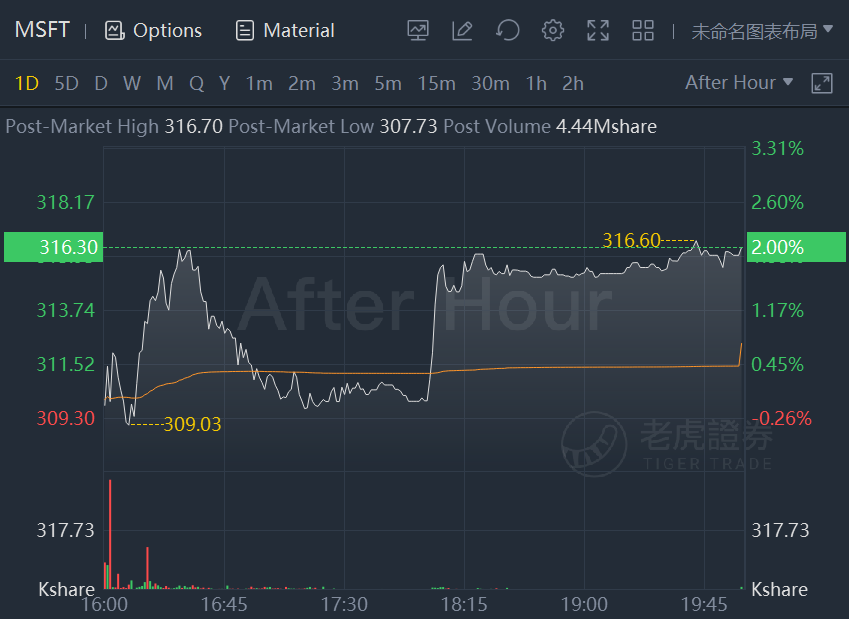This screenshot has height=619, width=849.
Task: Toggle fullscreen with the corner-brackets icon
Action: [x=598, y=30]
